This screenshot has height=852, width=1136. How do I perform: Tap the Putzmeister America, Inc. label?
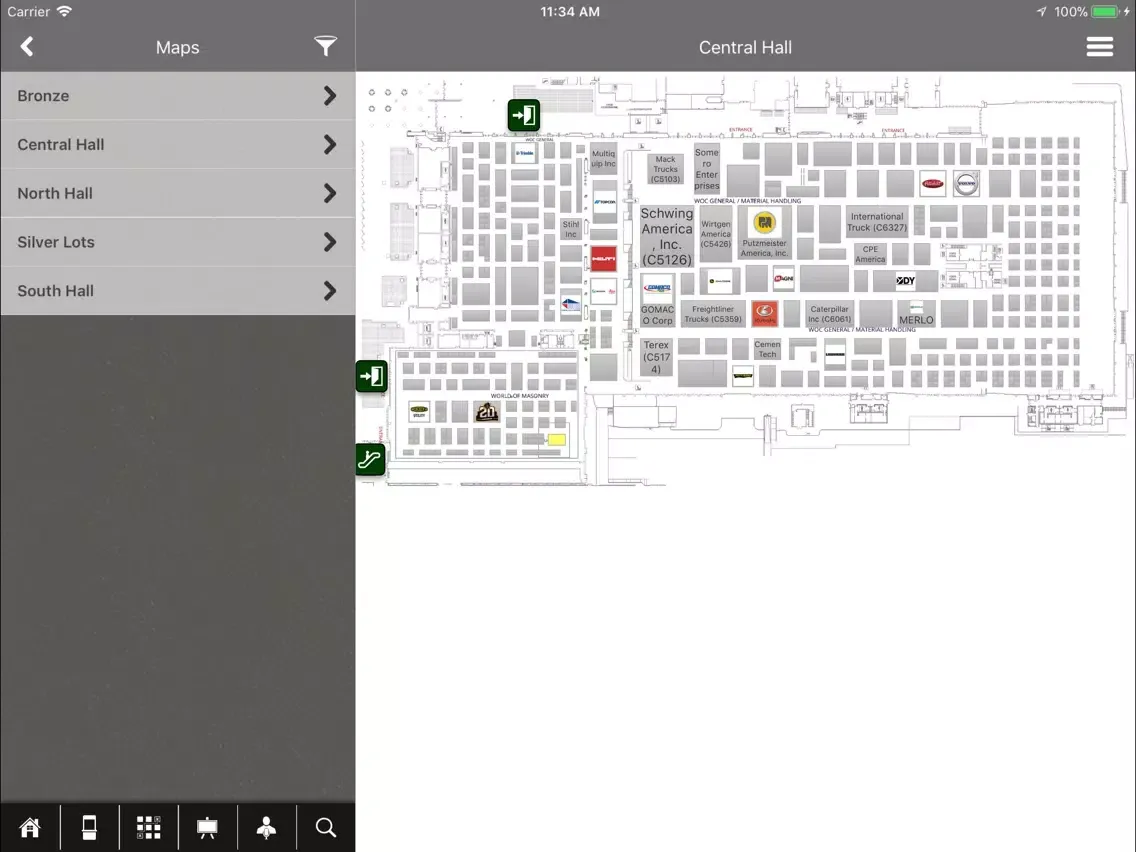pyautogui.click(x=764, y=248)
